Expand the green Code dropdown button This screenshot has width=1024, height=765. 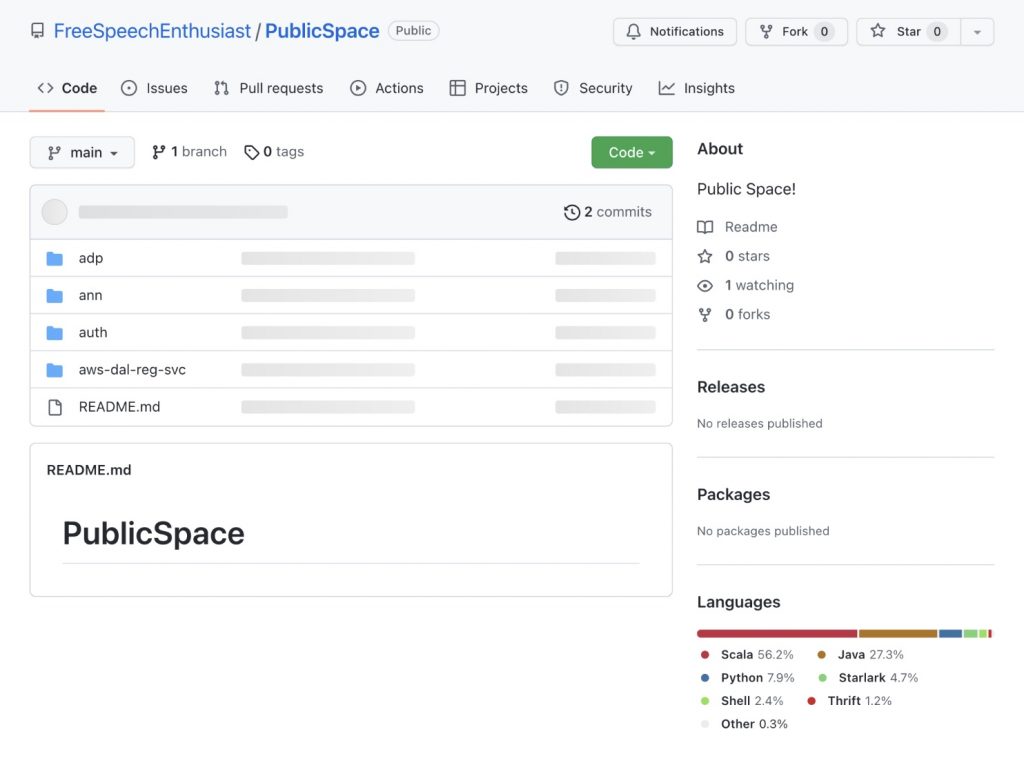click(631, 152)
